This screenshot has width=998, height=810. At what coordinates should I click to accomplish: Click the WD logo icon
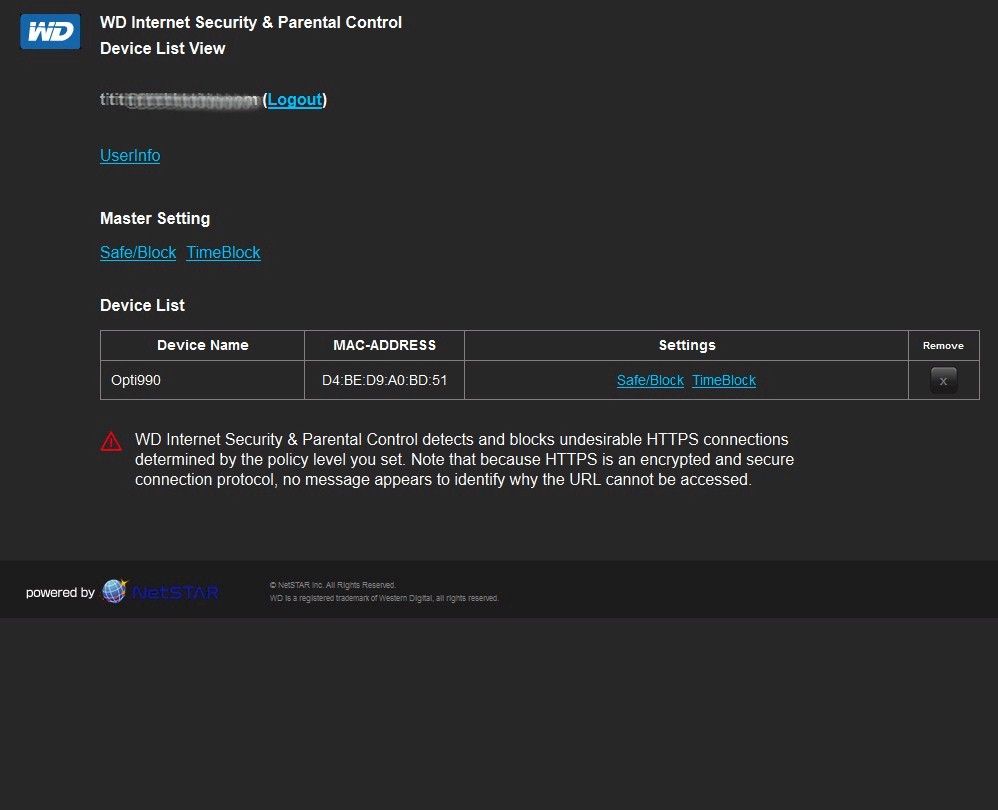(x=50, y=32)
